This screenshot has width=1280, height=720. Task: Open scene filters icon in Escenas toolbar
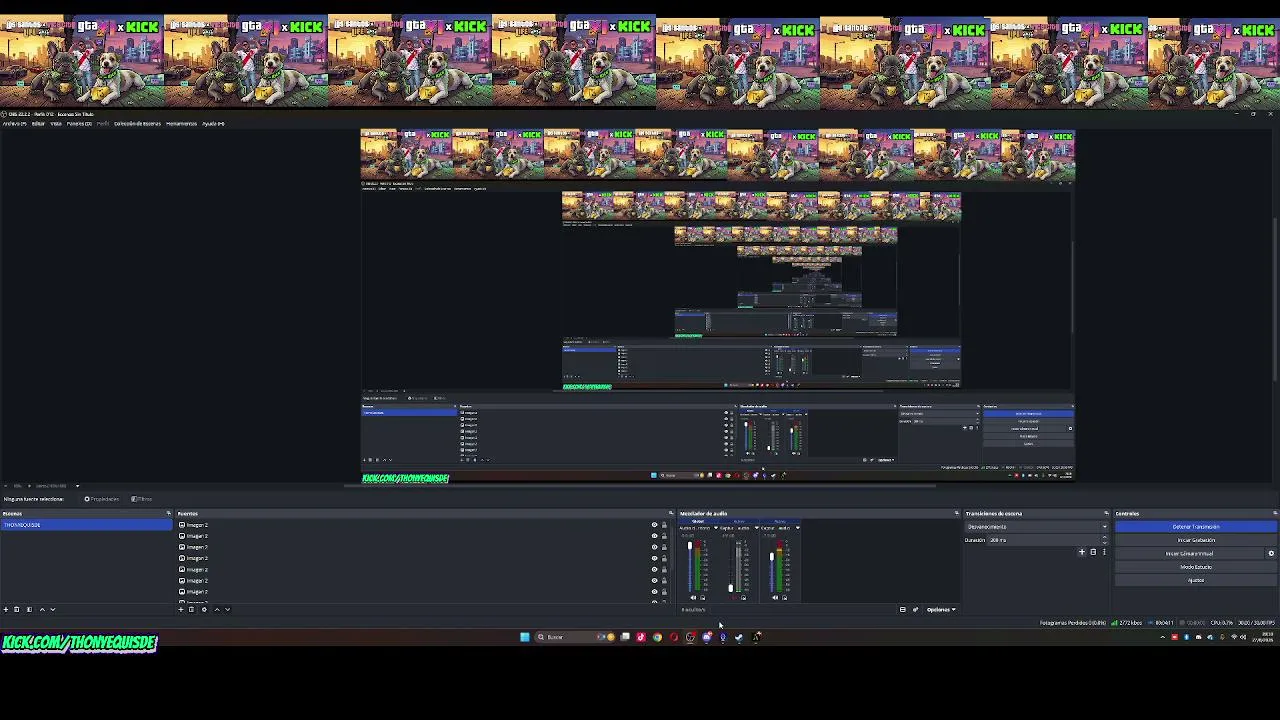tap(29, 609)
